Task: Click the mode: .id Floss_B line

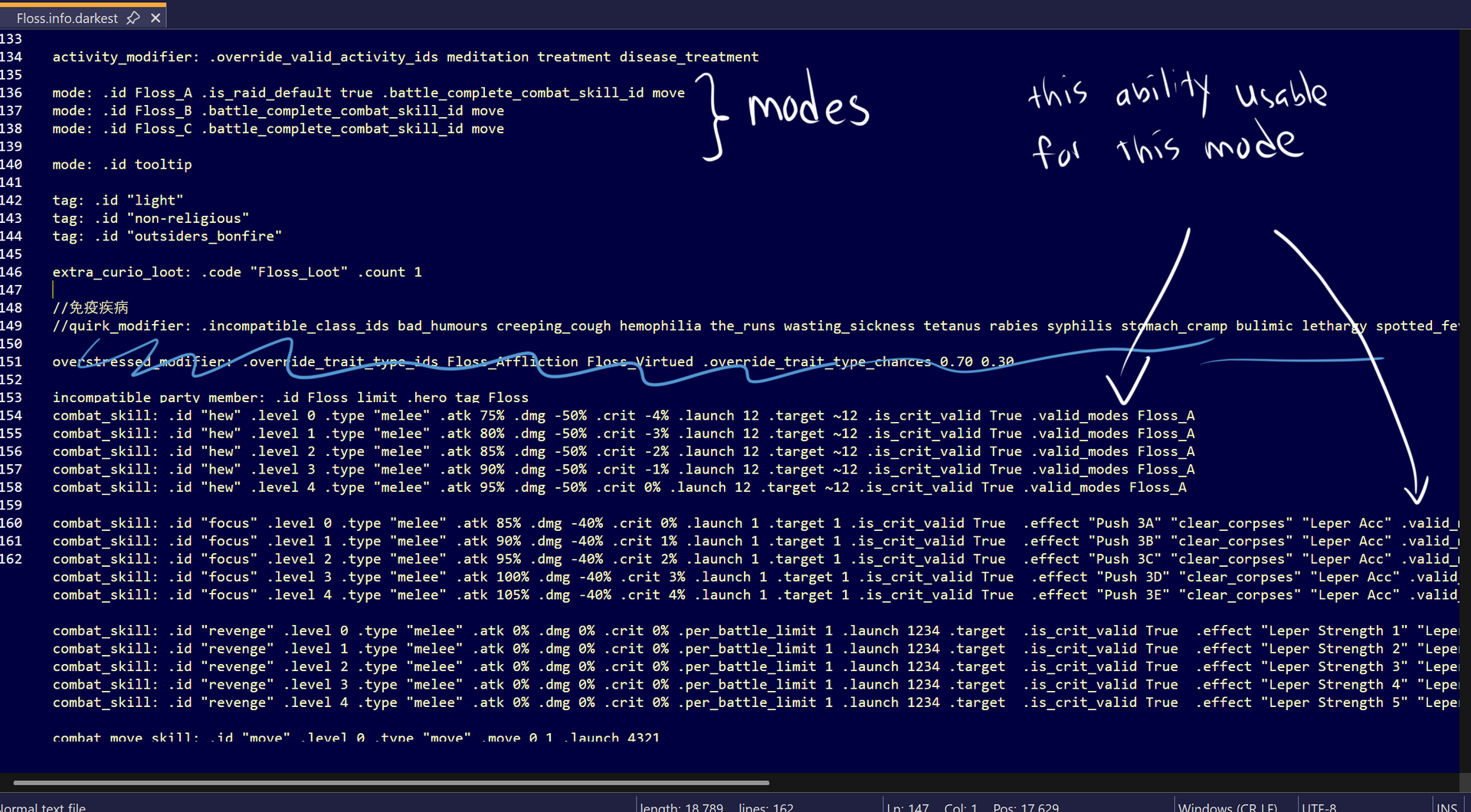Action: click(x=278, y=110)
